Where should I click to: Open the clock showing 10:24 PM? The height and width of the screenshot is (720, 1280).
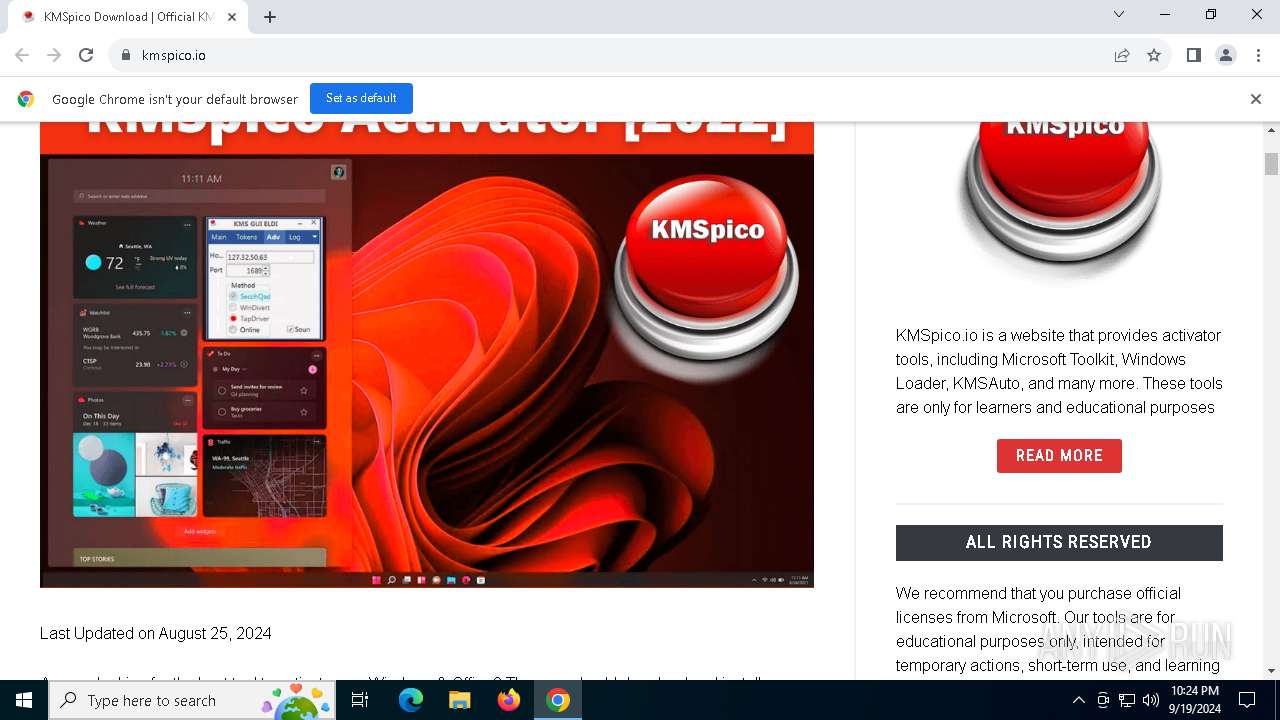click(1195, 700)
